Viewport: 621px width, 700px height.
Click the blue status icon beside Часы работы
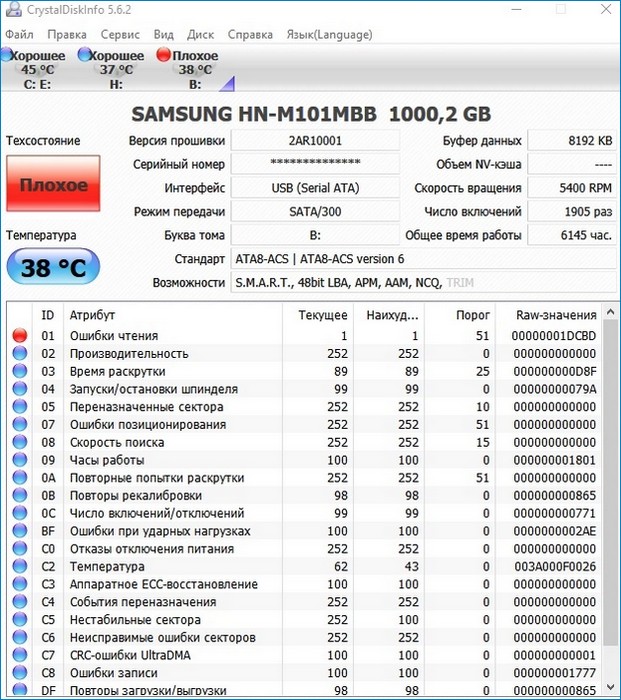click(x=18, y=461)
